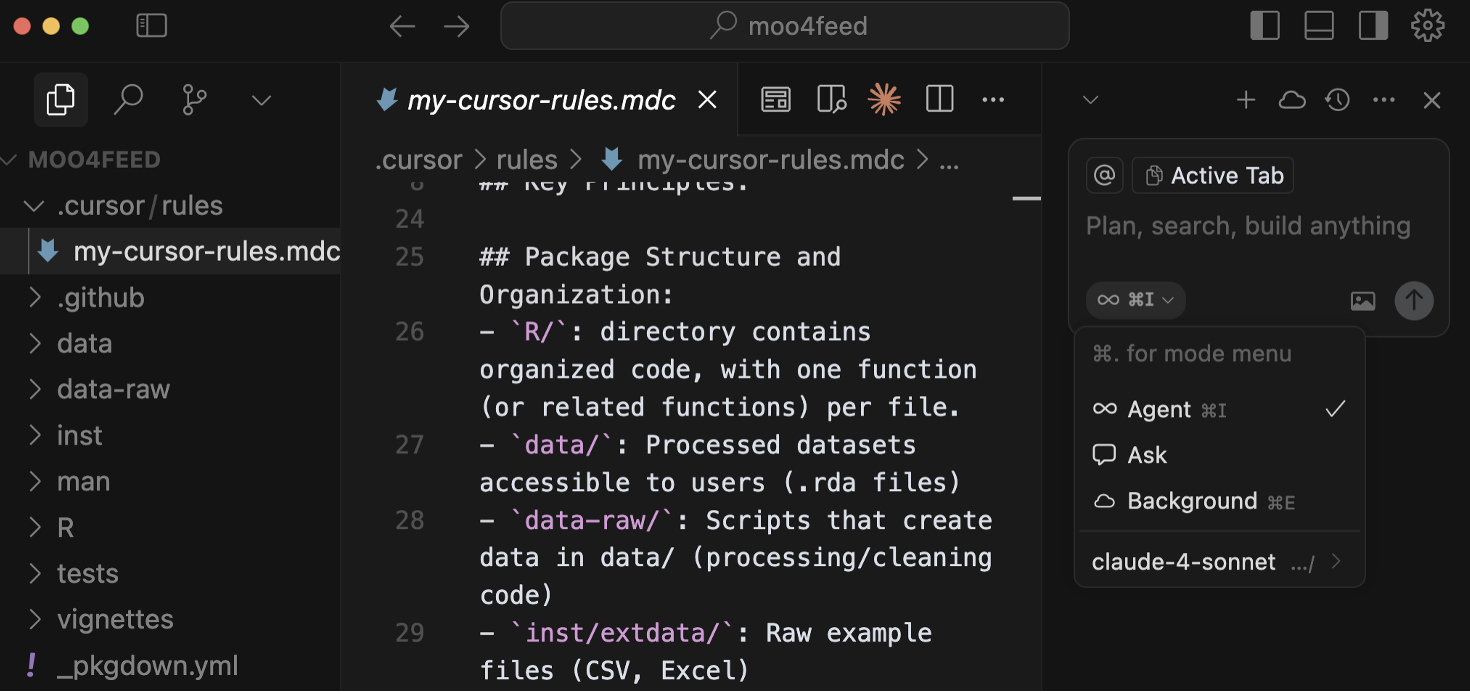Attach an image to the chat prompt
Screen dimensions: 1470x694
[x=1363, y=300]
